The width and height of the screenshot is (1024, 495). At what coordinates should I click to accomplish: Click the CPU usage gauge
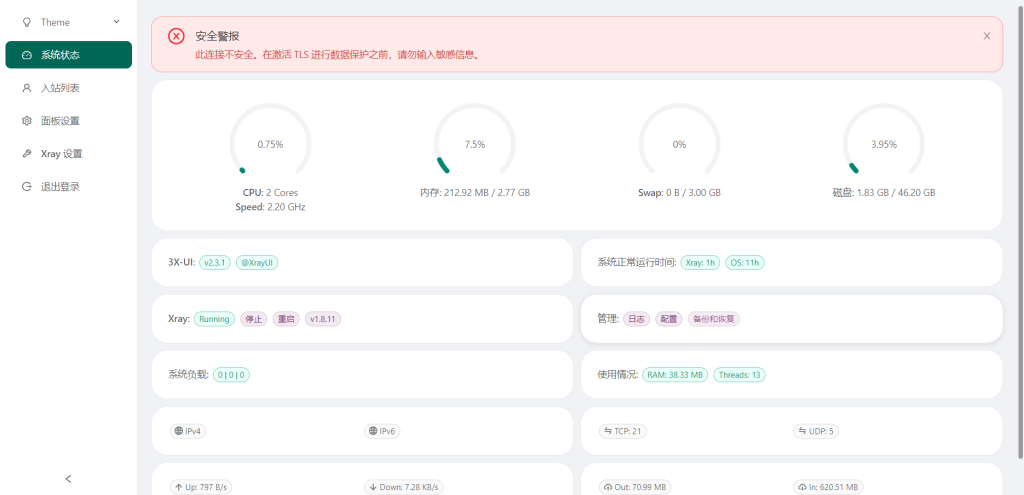270,144
